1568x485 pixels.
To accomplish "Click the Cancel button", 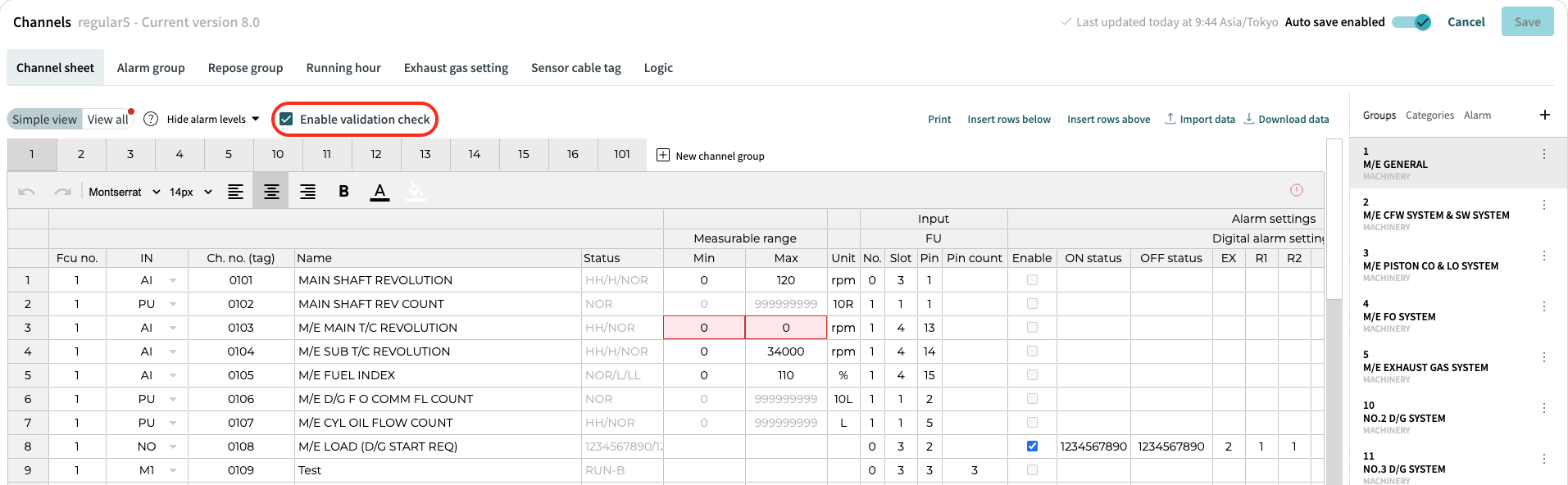I will click(1466, 22).
